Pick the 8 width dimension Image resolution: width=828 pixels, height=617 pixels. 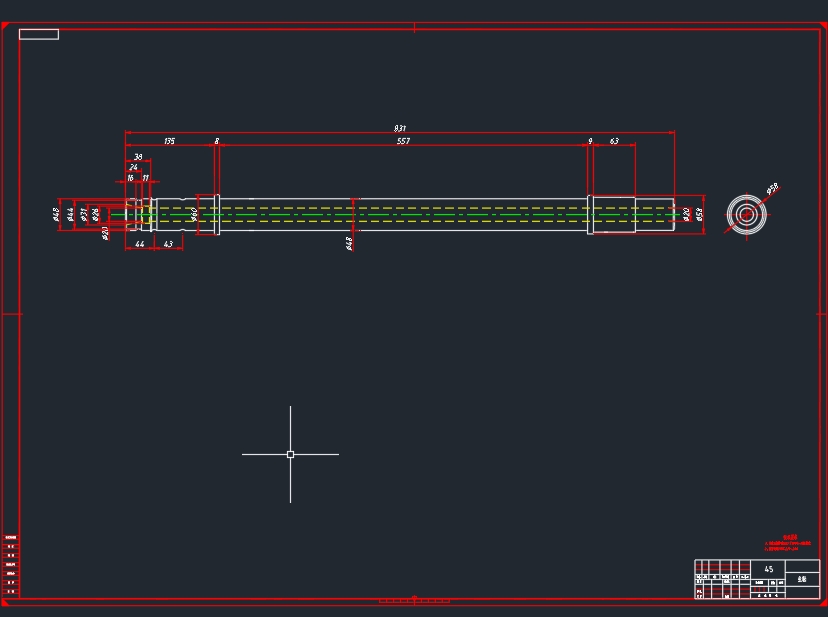[x=217, y=141]
